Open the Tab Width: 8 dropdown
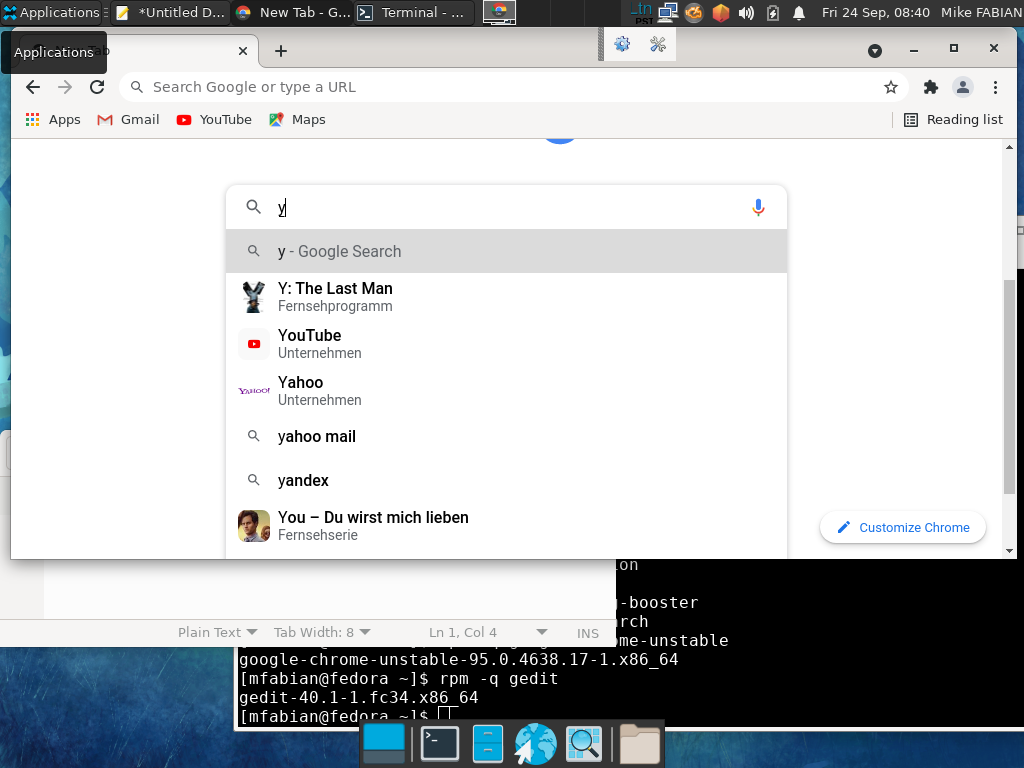Image resolution: width=1024 pixels, height=768 pixels. (x=322, y=632)
